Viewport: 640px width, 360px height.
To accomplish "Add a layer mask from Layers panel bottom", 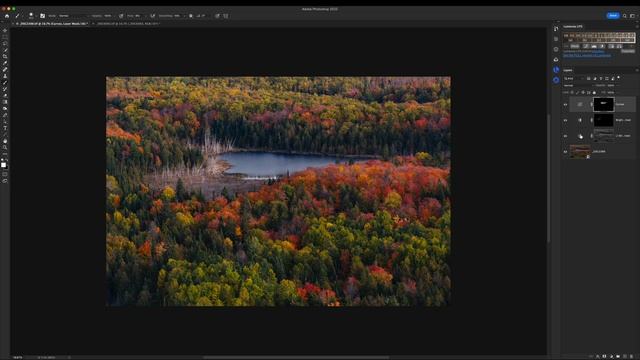I will coord(604,356).
